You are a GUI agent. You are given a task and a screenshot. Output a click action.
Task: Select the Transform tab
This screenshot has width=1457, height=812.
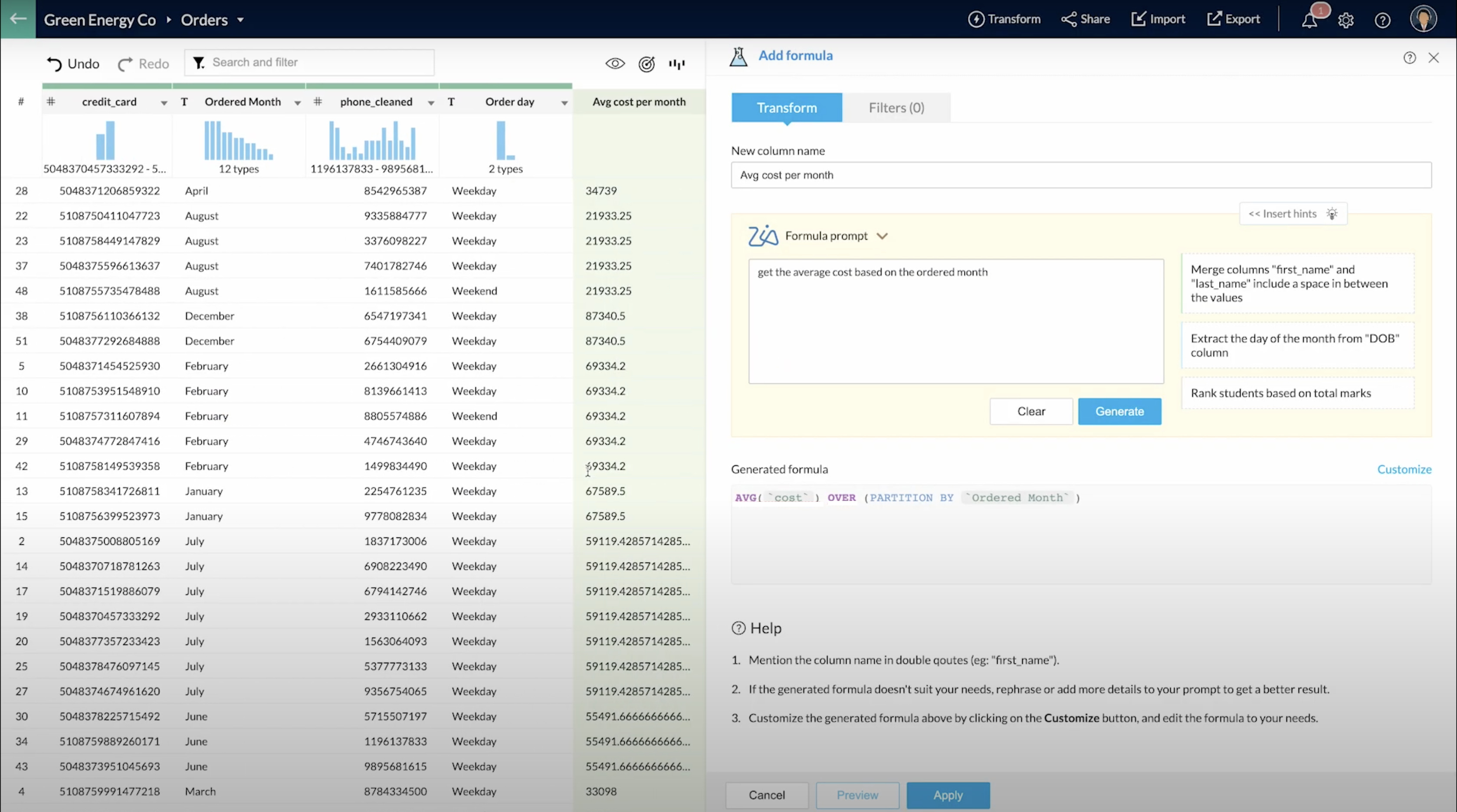click(x=786, y=108)
